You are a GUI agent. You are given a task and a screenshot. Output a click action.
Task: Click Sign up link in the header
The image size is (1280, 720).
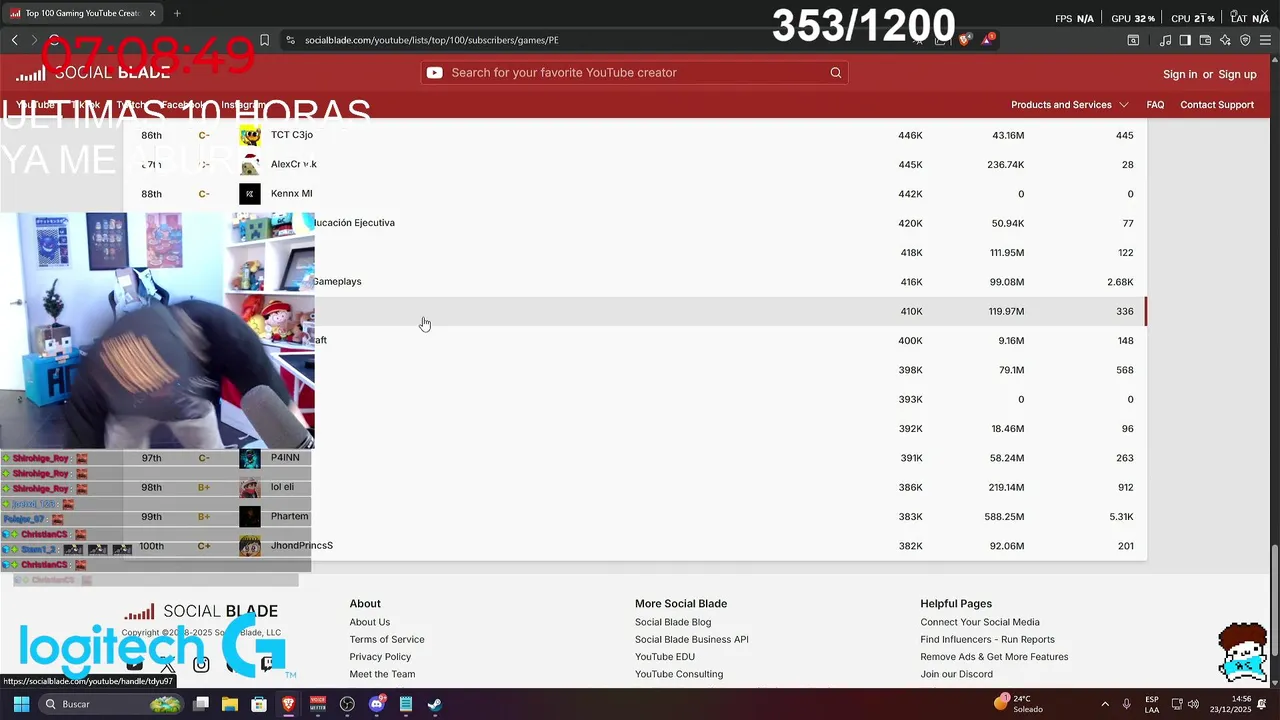1237,74
